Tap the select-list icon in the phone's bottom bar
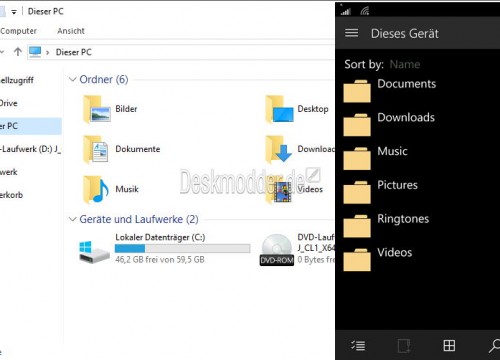 (x=358, y=345)
